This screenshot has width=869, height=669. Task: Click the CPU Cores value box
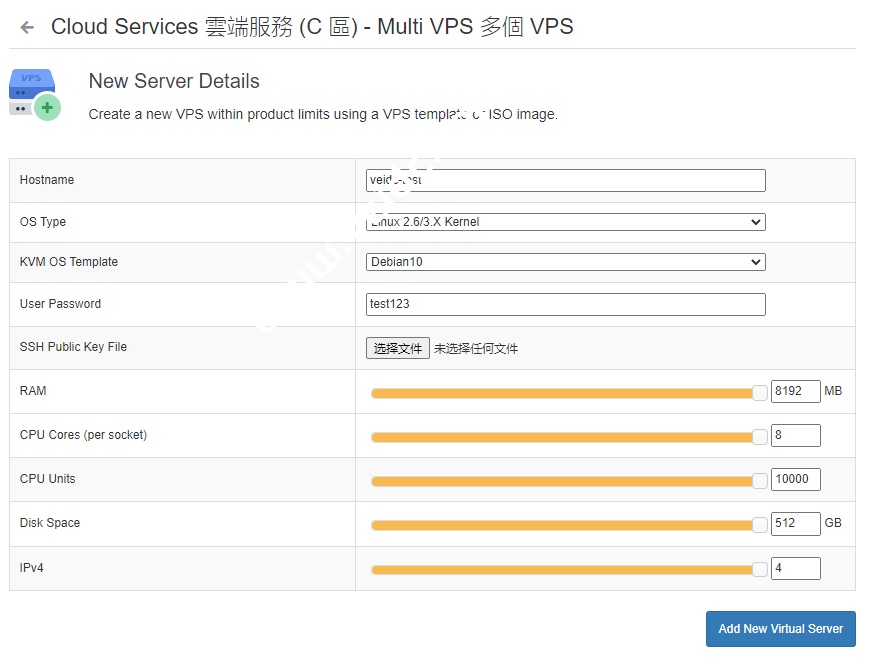click(x=795, y=435)
